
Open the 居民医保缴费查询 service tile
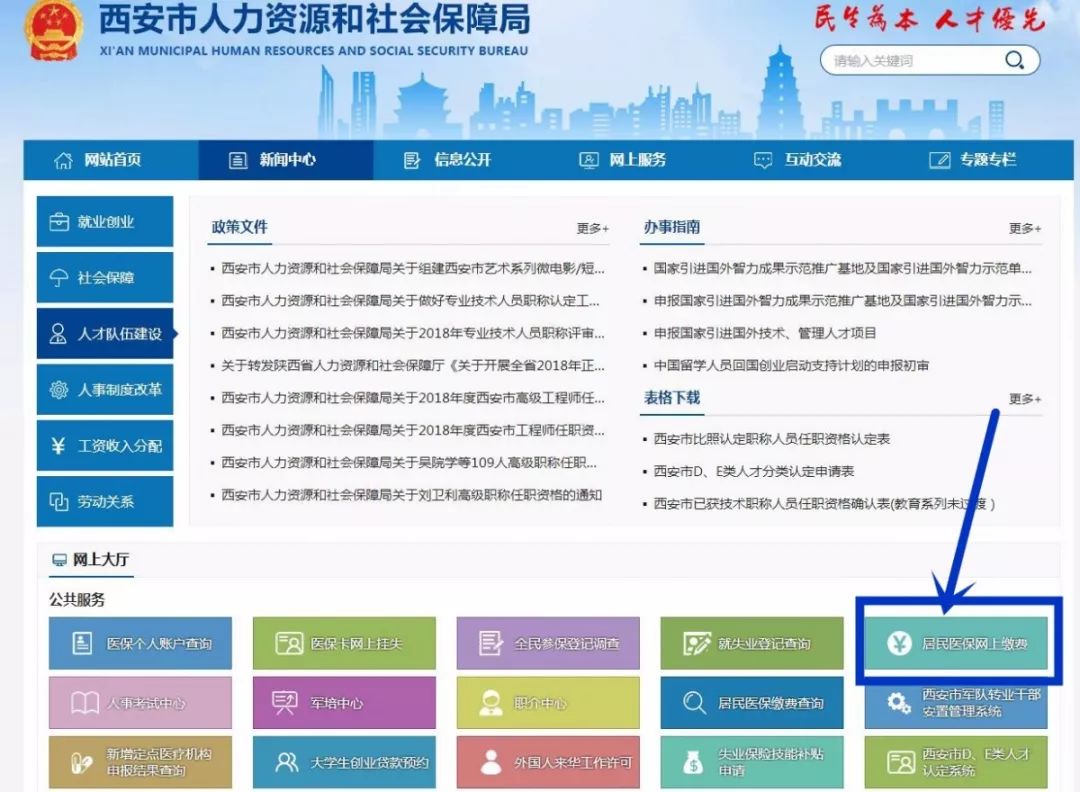click(752, 702)
